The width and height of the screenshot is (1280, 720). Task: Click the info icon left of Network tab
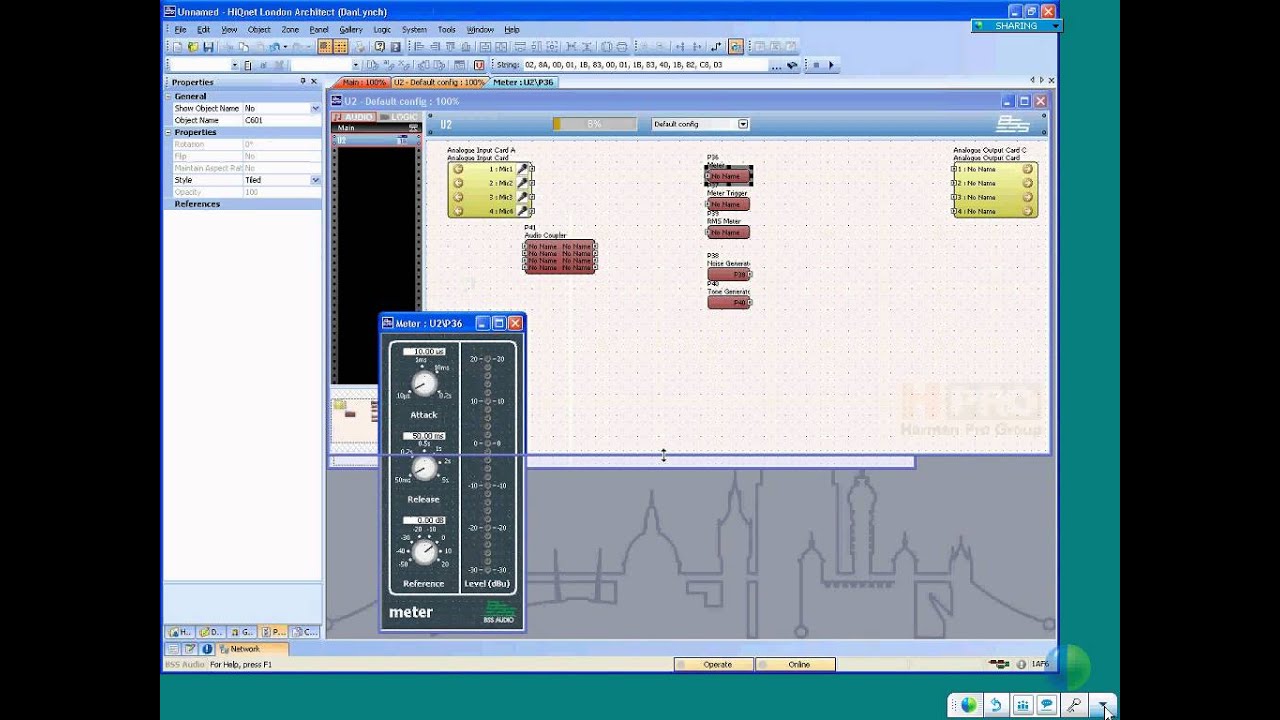pos(207,649)
